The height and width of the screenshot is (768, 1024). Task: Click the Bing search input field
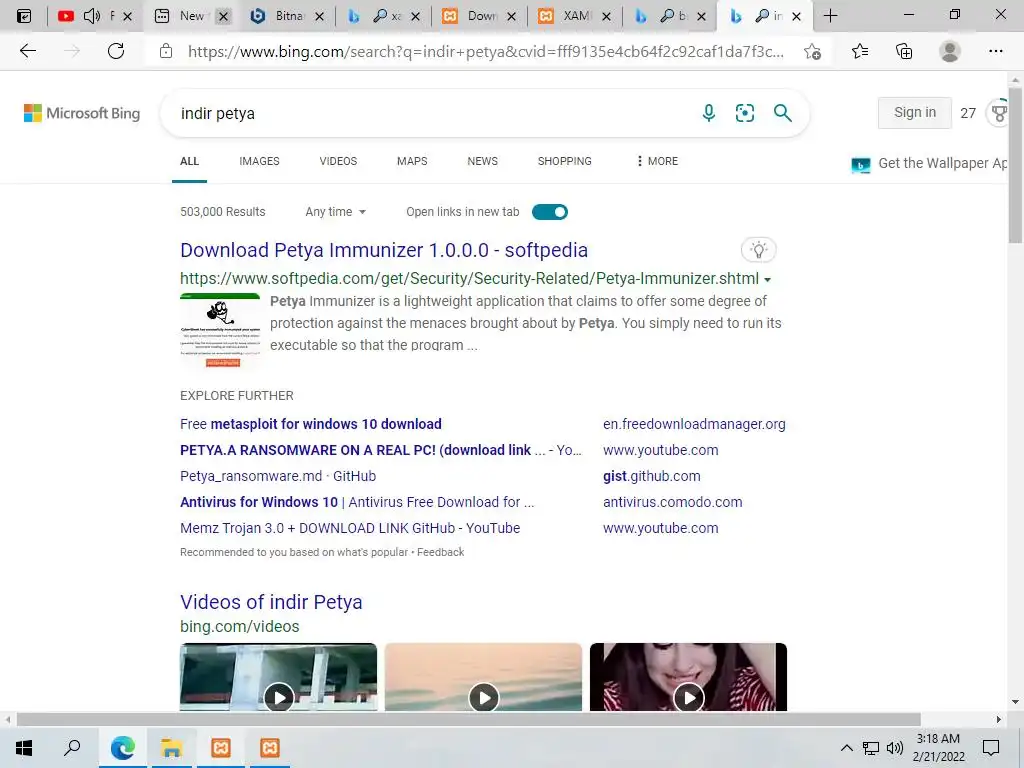click(431, 113)
